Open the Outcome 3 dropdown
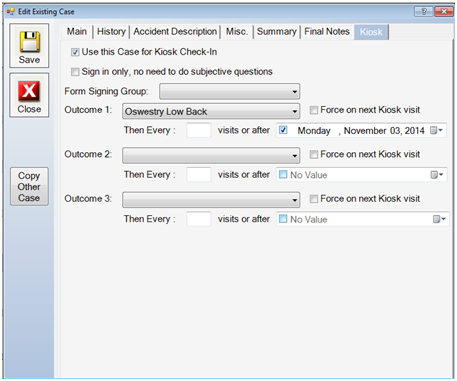457x381 pixels. (211, 200)
